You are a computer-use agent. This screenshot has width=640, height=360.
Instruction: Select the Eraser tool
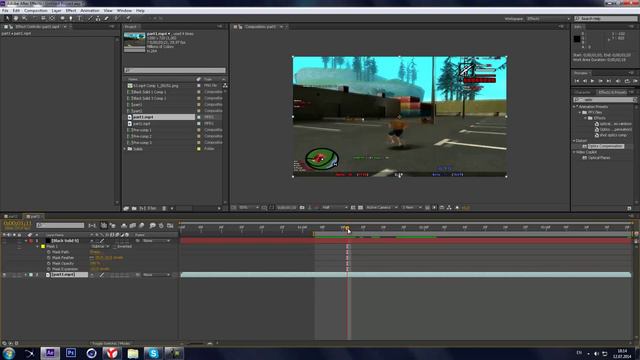pos(107,18)
